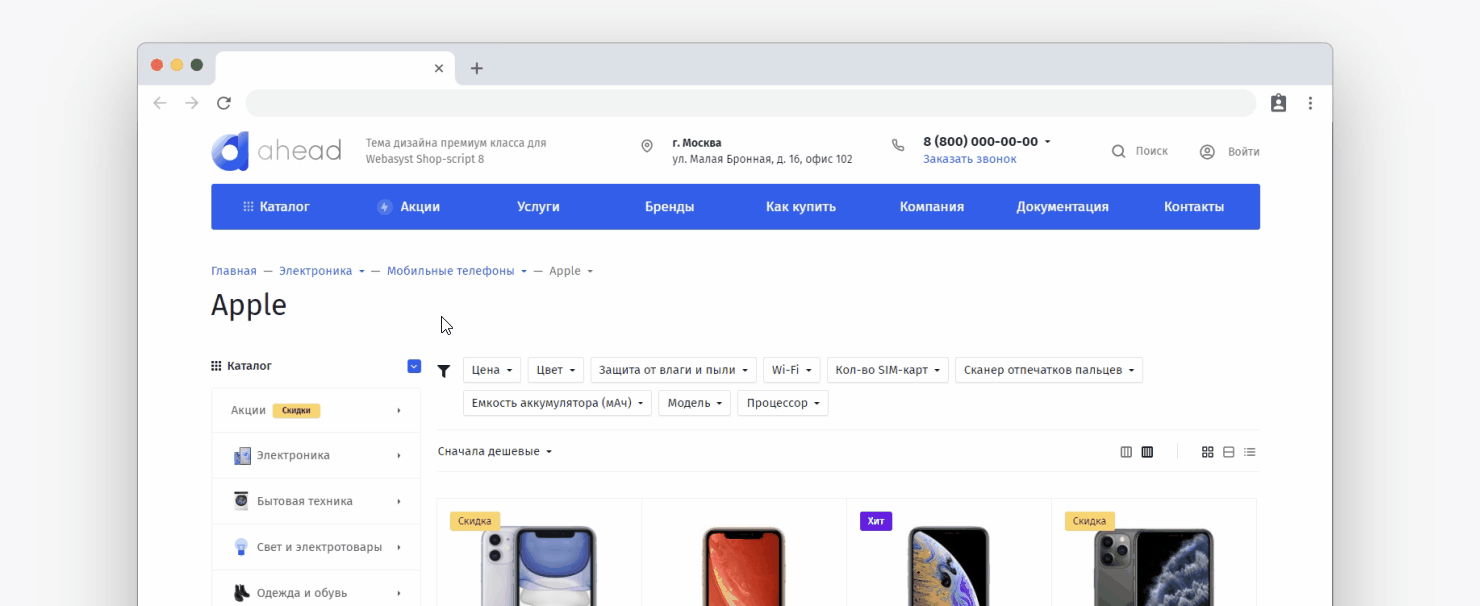Open the Сначала дешевые sort dropdown

(x=495, y=452)
